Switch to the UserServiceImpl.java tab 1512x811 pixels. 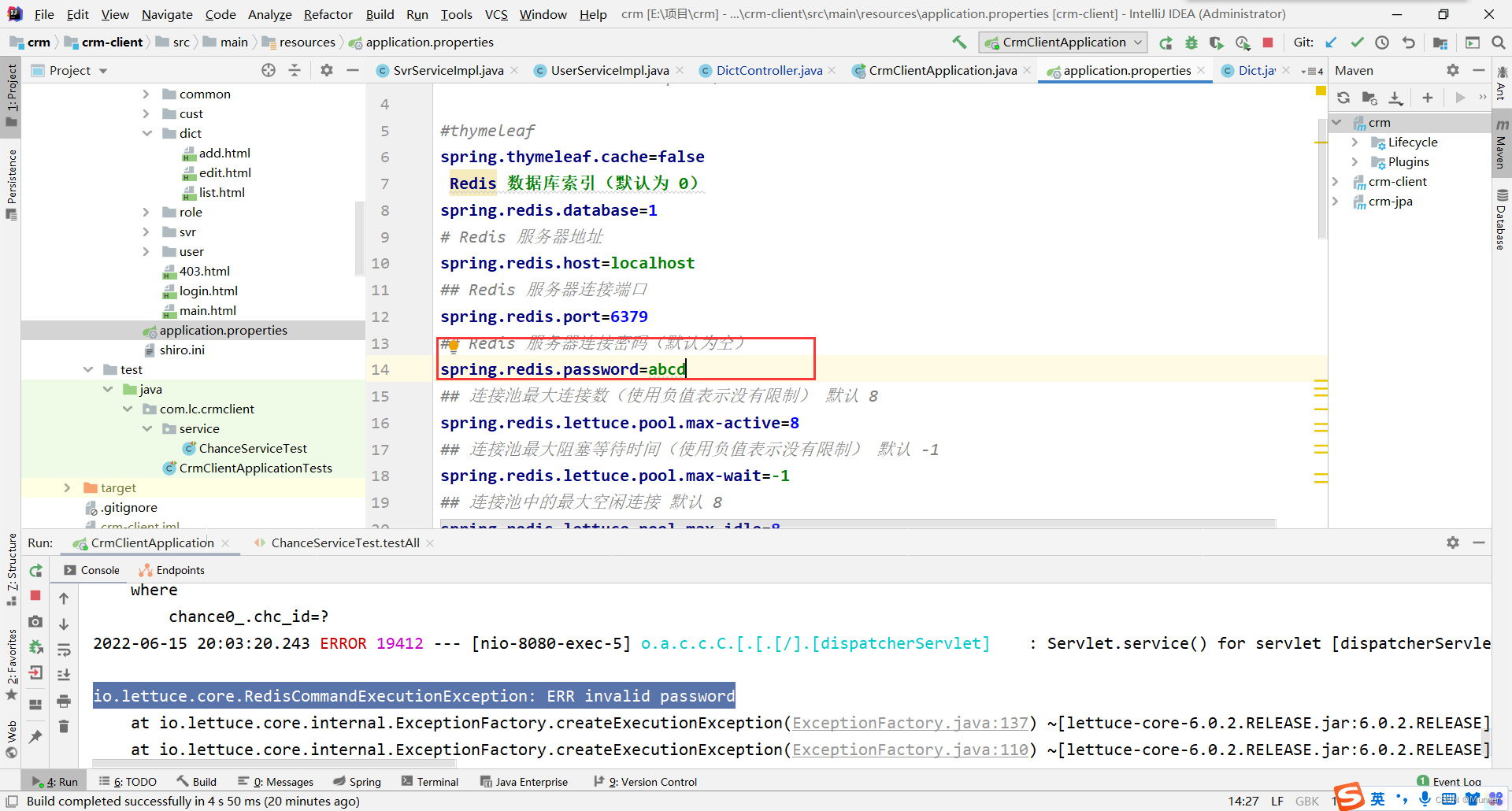click(610, 70)
